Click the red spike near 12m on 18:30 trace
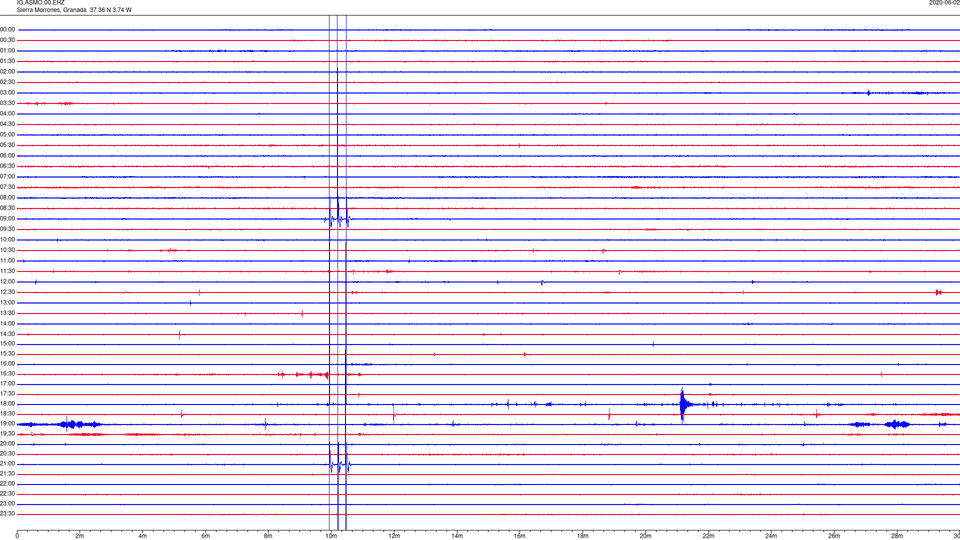 coord(394,414)
